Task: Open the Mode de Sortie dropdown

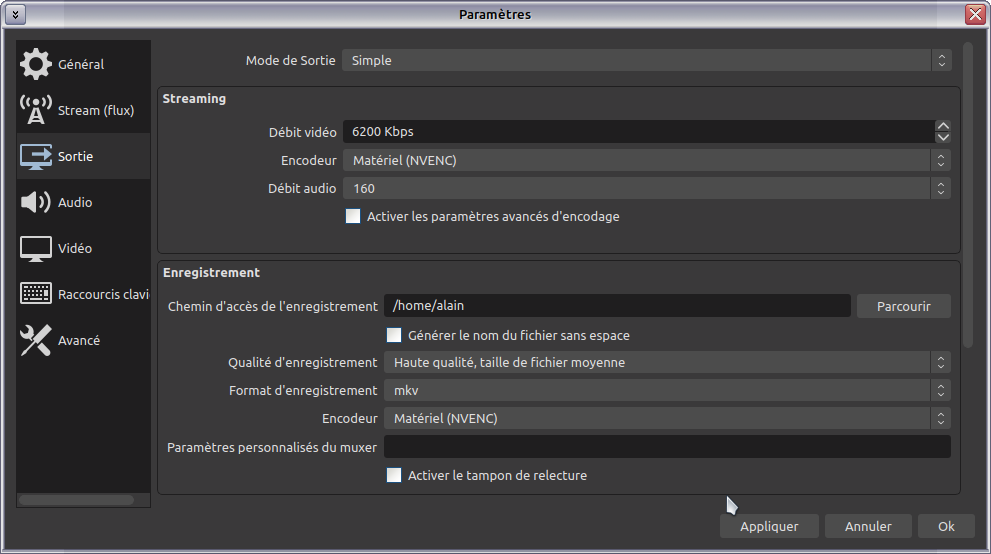Action: [x=646, y=61]
